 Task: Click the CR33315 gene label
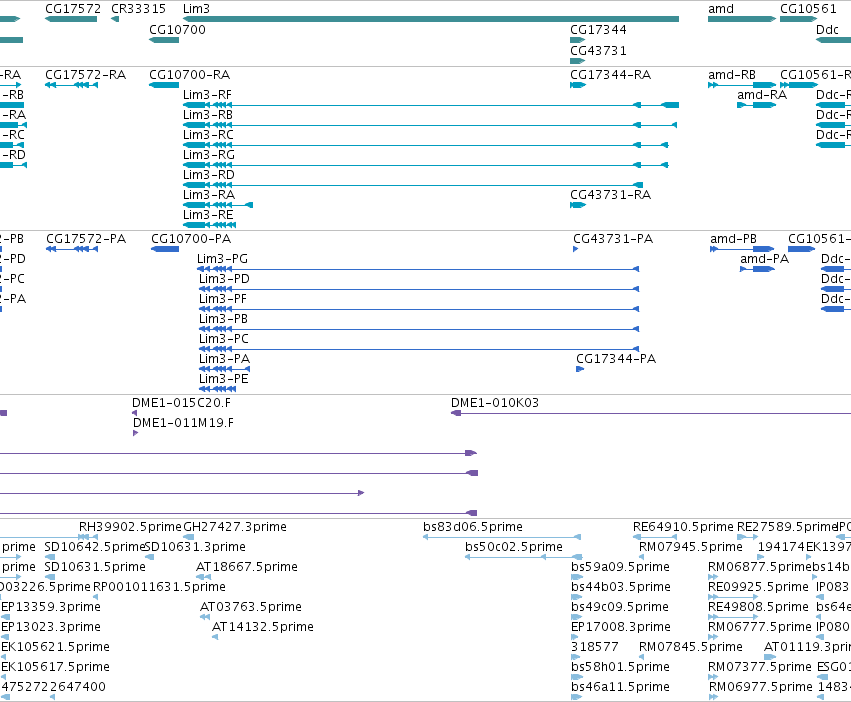click(x=138, y=9)
